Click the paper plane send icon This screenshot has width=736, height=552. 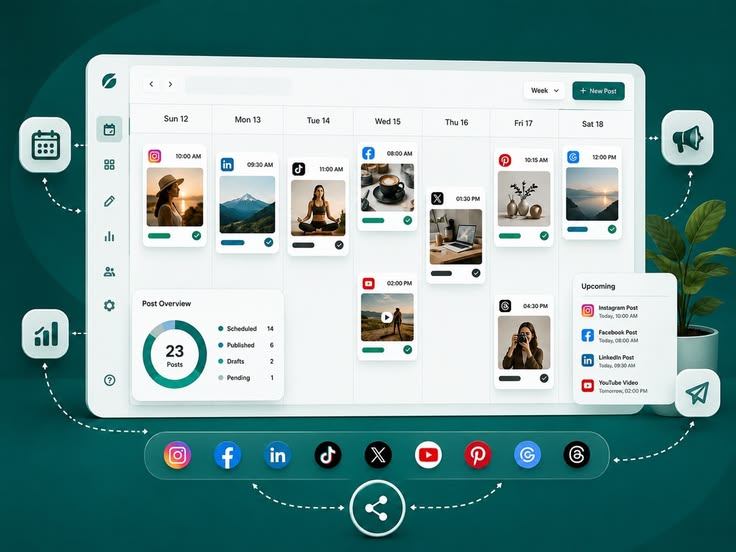(x=698, y=392)
